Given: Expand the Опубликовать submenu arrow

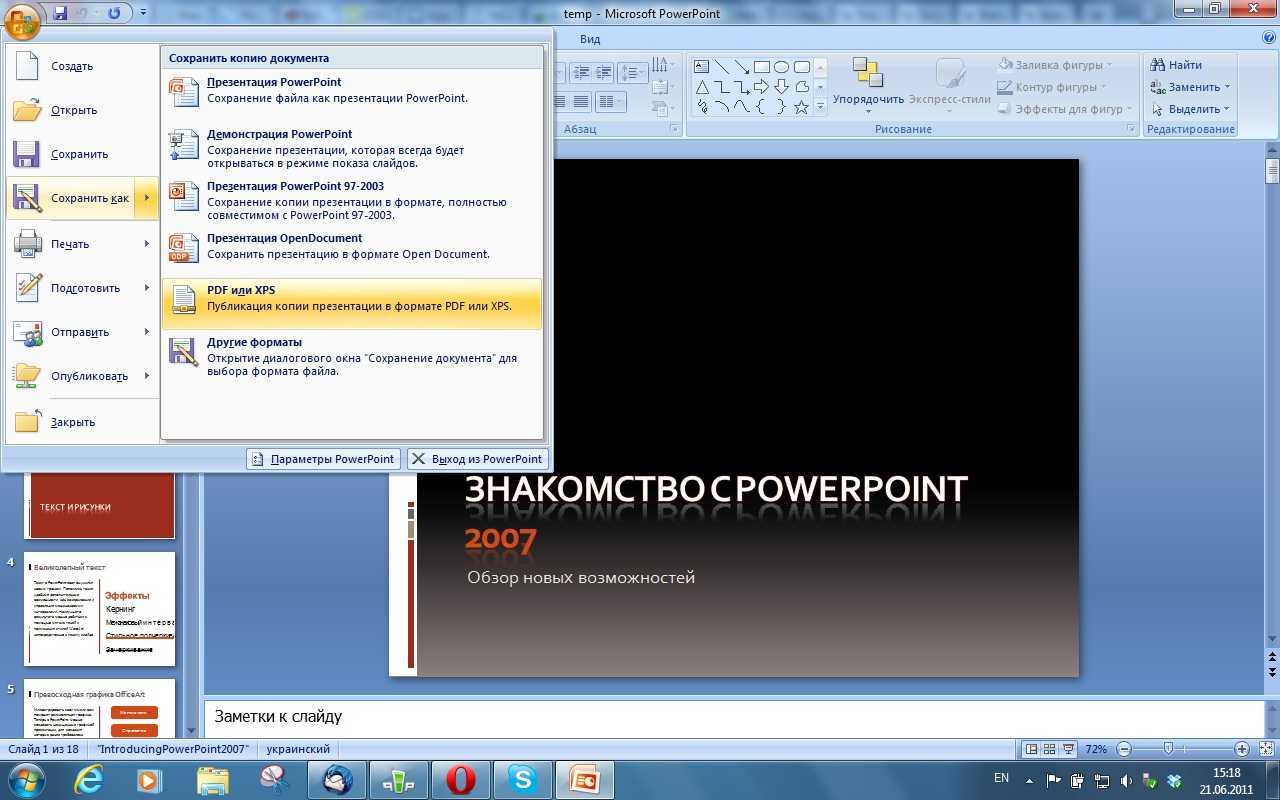Looking at the screenshot, I should click(147, 376).
